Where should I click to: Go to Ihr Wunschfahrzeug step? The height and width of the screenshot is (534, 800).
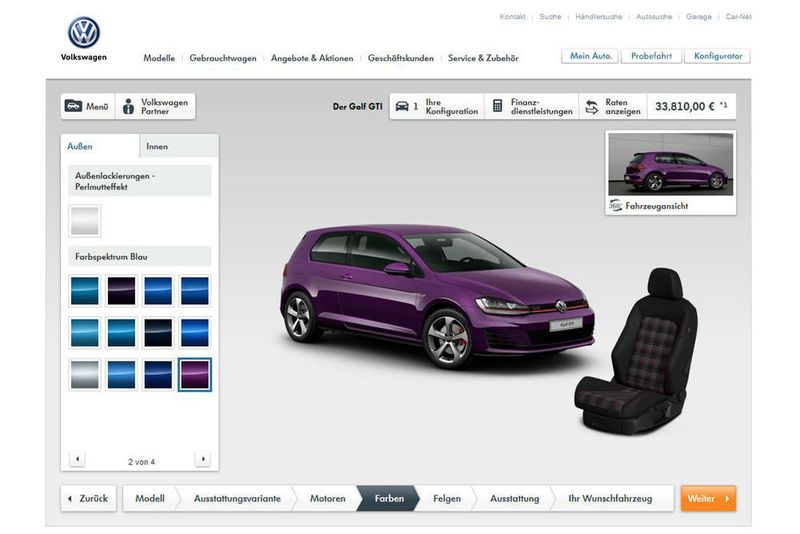coord(610,498)
